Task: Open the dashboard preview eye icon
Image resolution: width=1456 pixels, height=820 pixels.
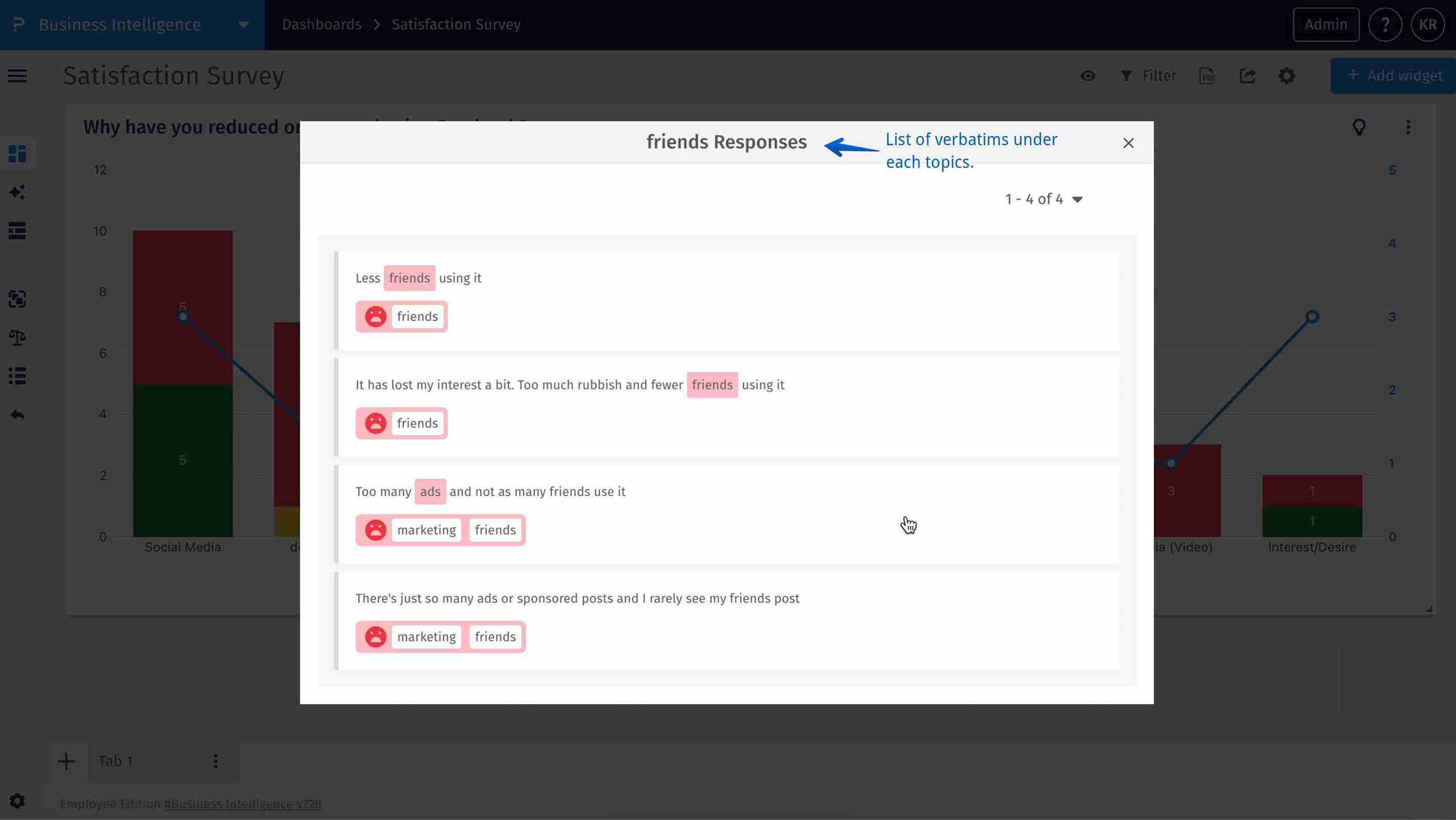Action: tap(1088, 75)
